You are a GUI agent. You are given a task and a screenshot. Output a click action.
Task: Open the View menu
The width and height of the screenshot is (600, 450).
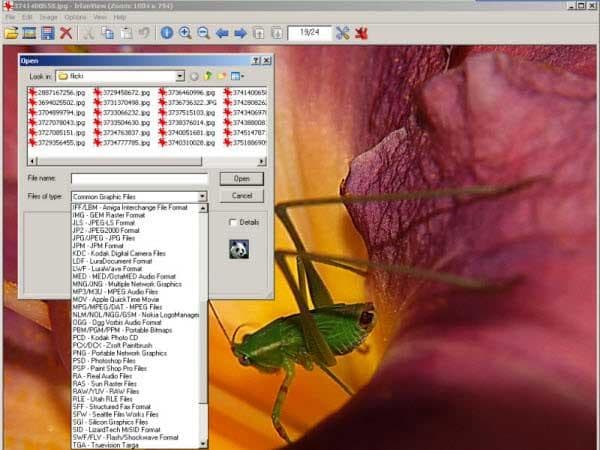point(100,17)
